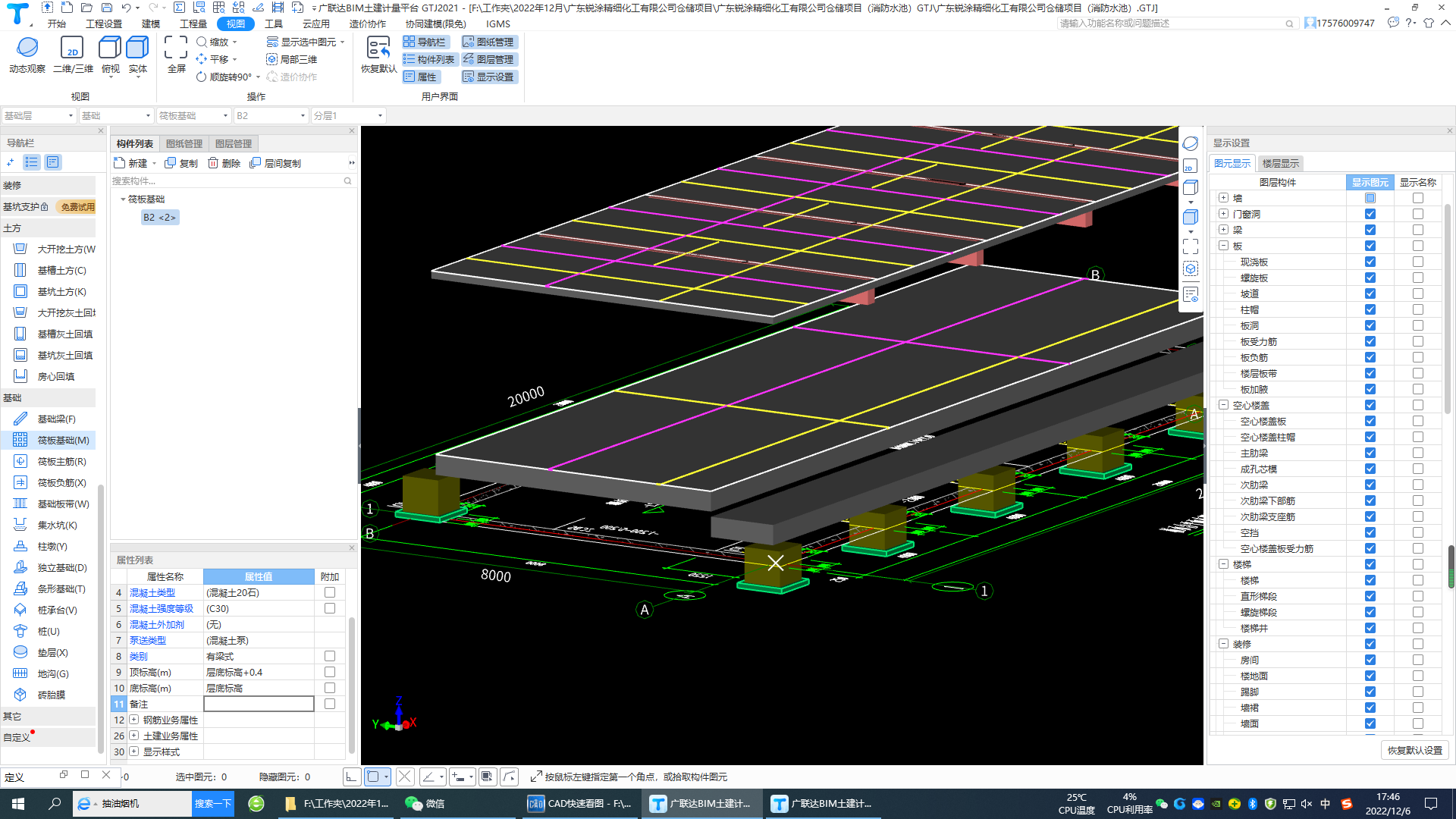Switch to 图纸管理 panel tab

click(184, 143)
